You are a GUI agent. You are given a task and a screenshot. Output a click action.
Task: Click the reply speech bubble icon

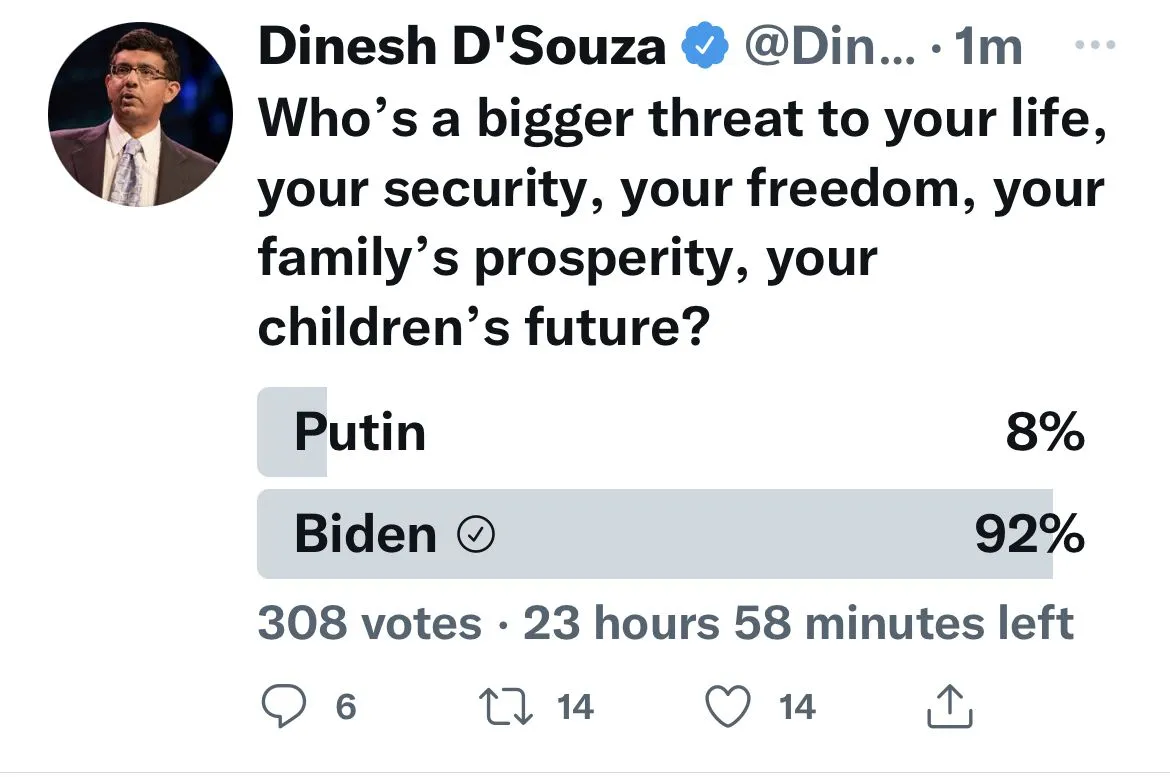283,708
